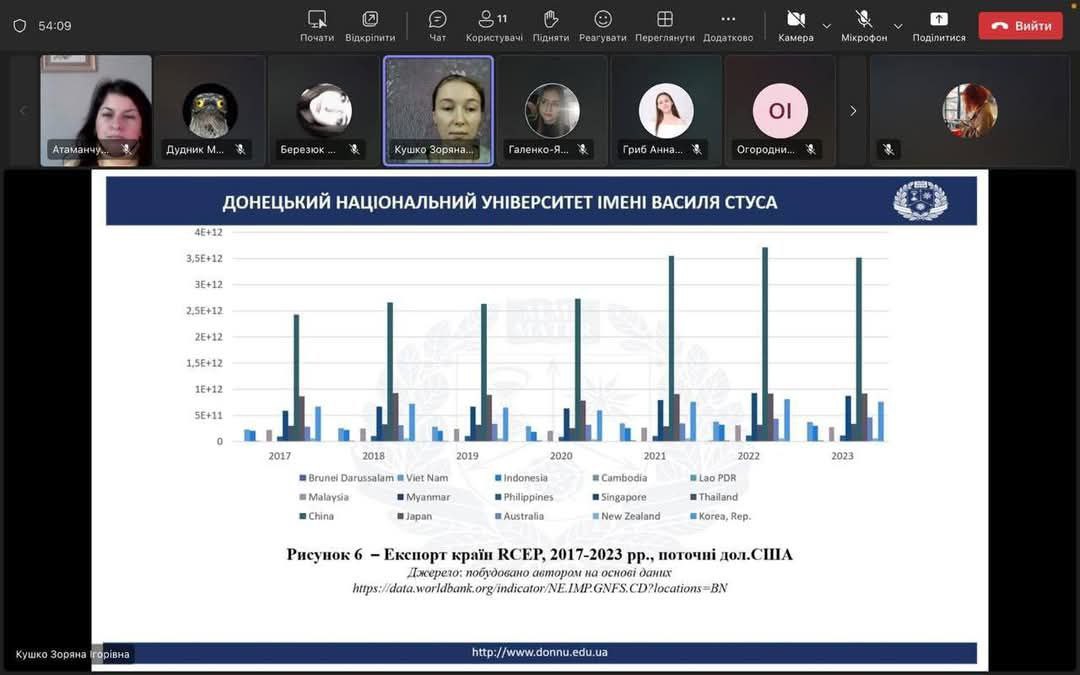Click the New Zealand legend label
Screen dimensions: 1080x675
coord(630,517)
